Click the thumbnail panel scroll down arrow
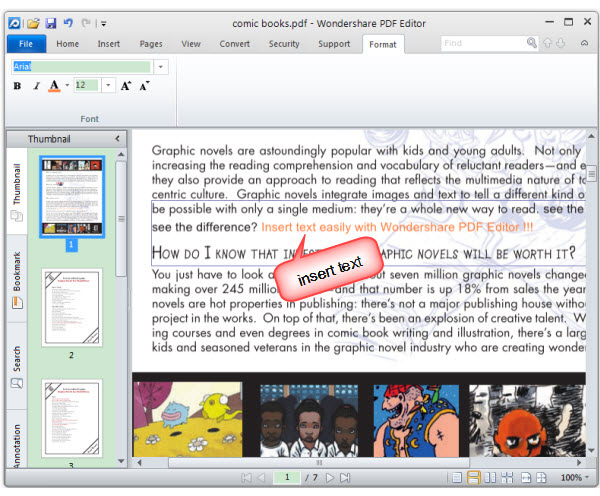Image resolution: width=600 pixels, height=496 pixels. coord(121,461)
